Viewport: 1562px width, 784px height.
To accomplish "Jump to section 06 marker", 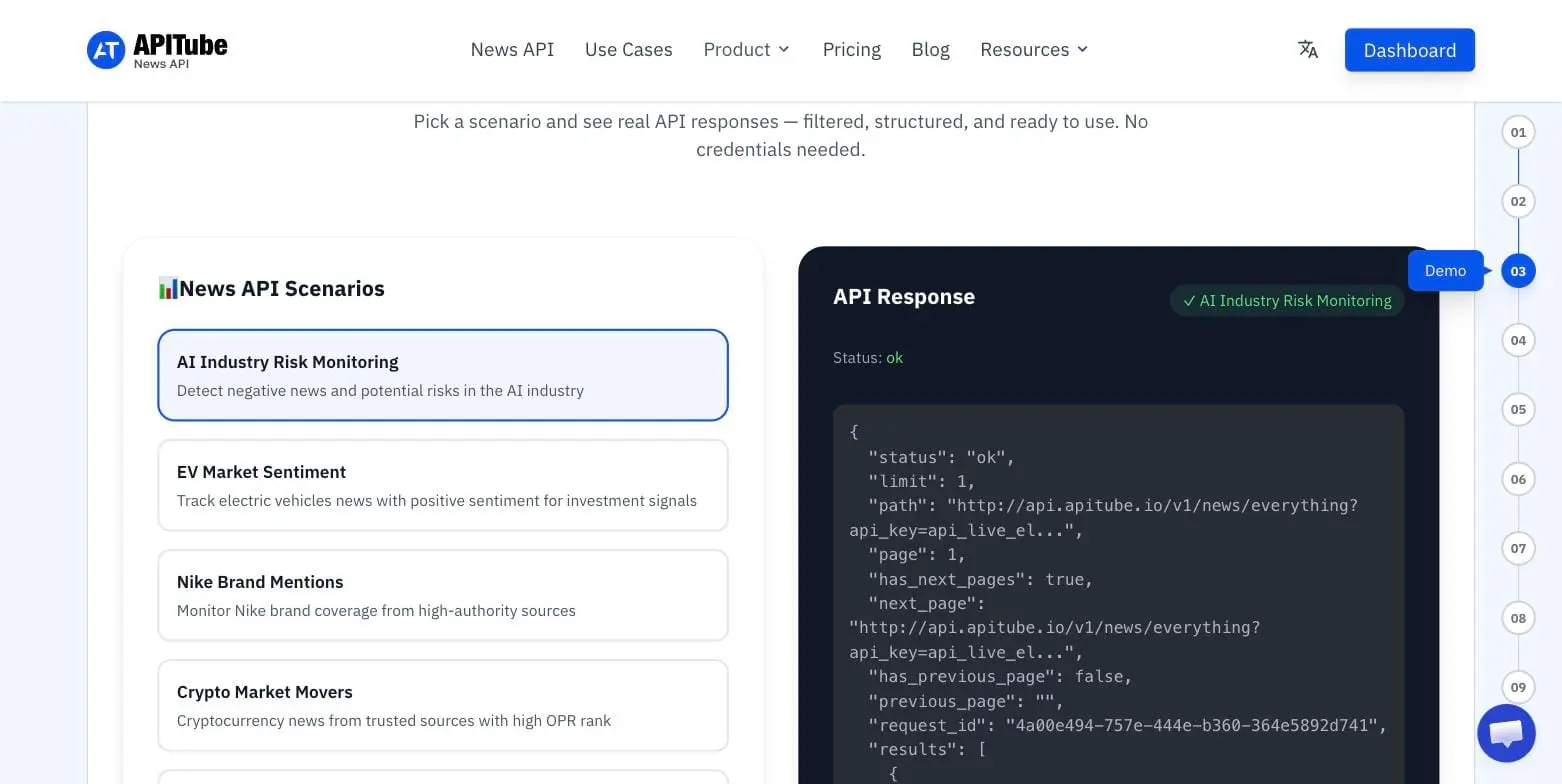I will point(1518,479).
